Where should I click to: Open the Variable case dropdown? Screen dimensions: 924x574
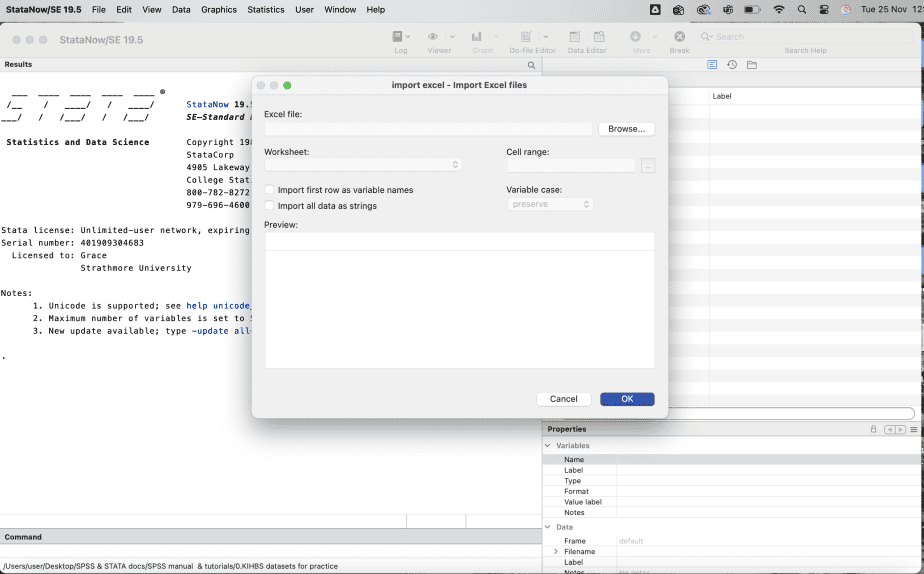pos(550,204)
